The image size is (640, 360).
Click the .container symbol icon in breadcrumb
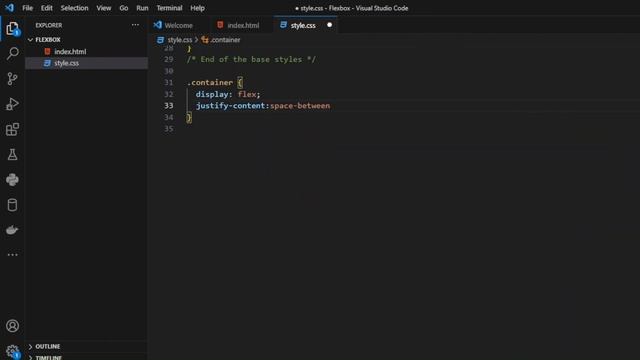[x=205, y=40]
